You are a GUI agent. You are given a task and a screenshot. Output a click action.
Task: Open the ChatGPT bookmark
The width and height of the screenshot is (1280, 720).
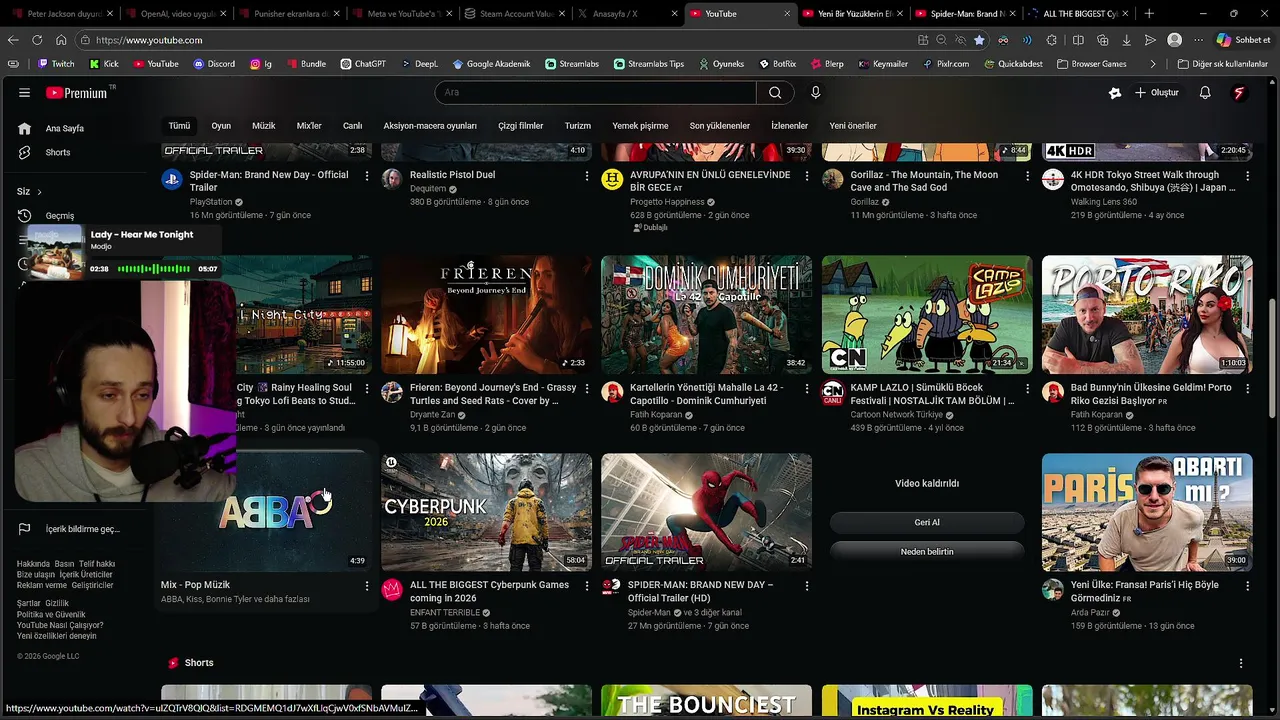[362, 63]
